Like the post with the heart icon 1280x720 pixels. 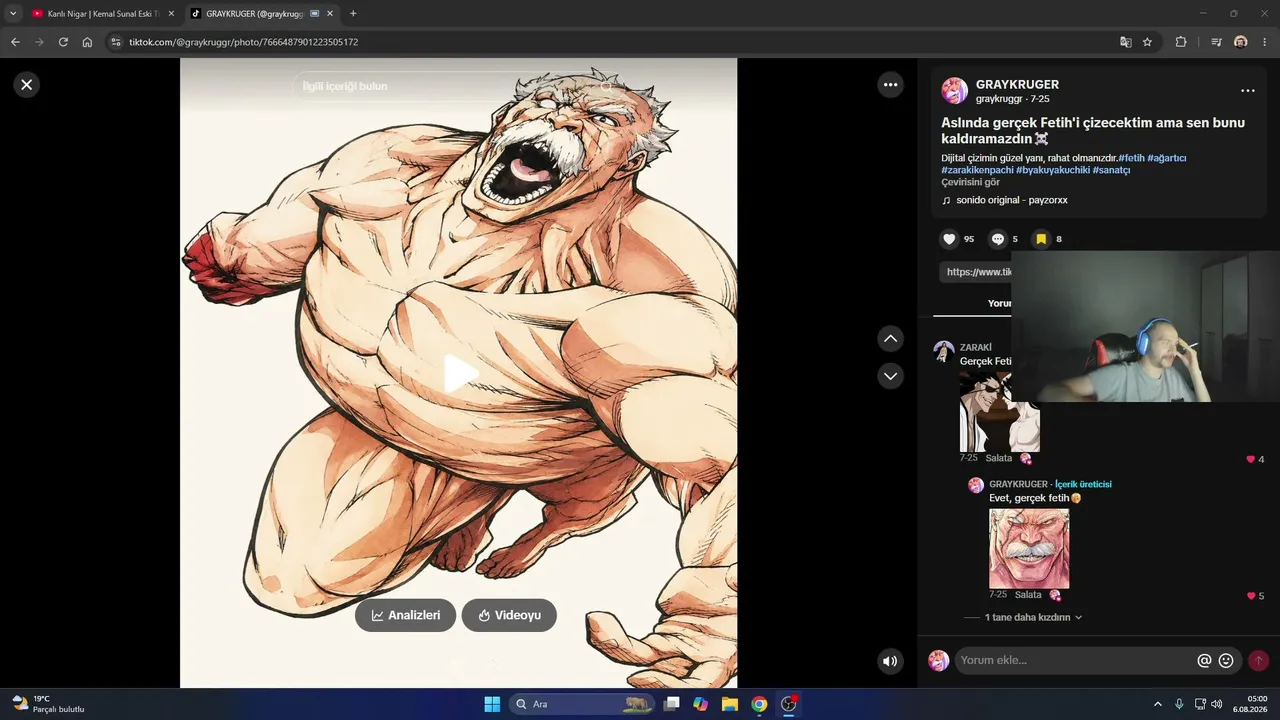(x=949, y=239)
